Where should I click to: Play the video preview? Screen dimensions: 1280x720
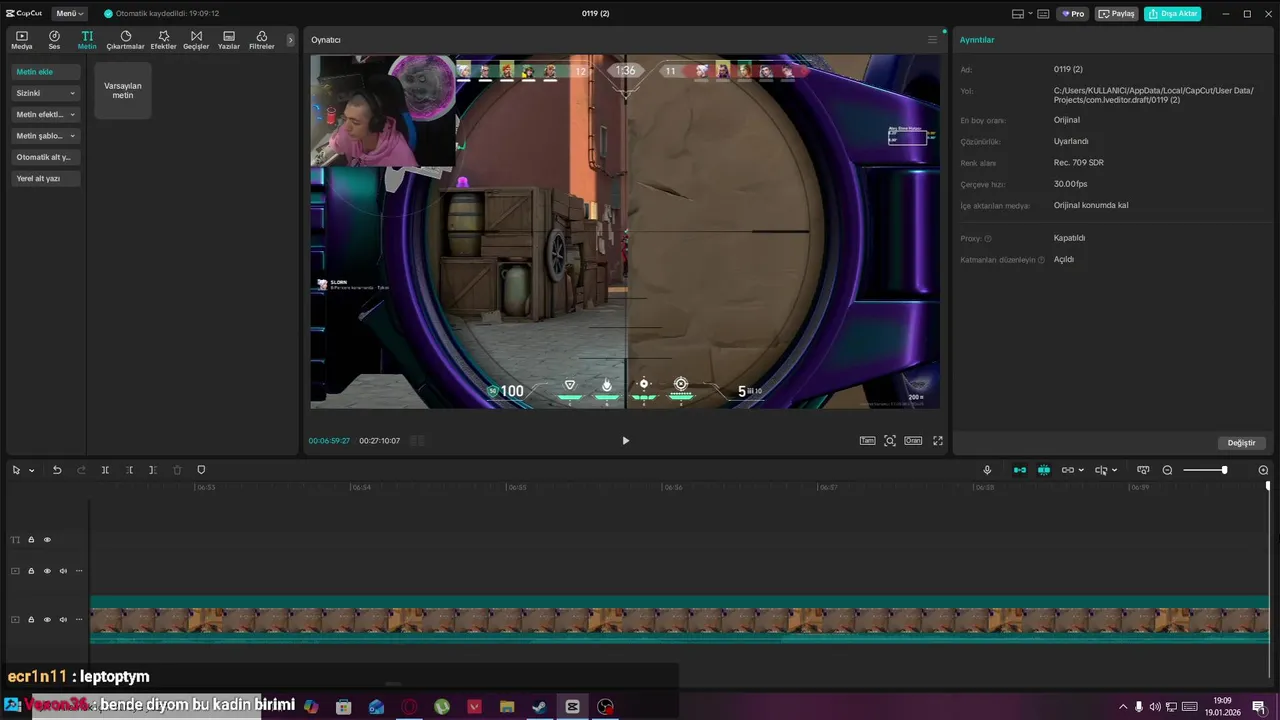point(626,441)
